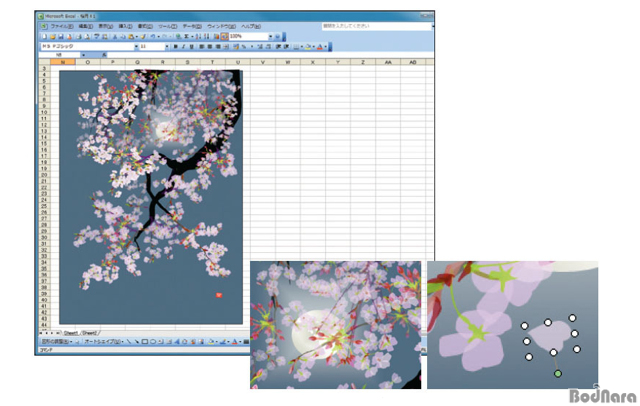Pick the Rectangle tool in the Drawing toolbar
Image resolution: width=640 pixels, height=406 pixels.
pyautogui.click(x=145, y=342)
